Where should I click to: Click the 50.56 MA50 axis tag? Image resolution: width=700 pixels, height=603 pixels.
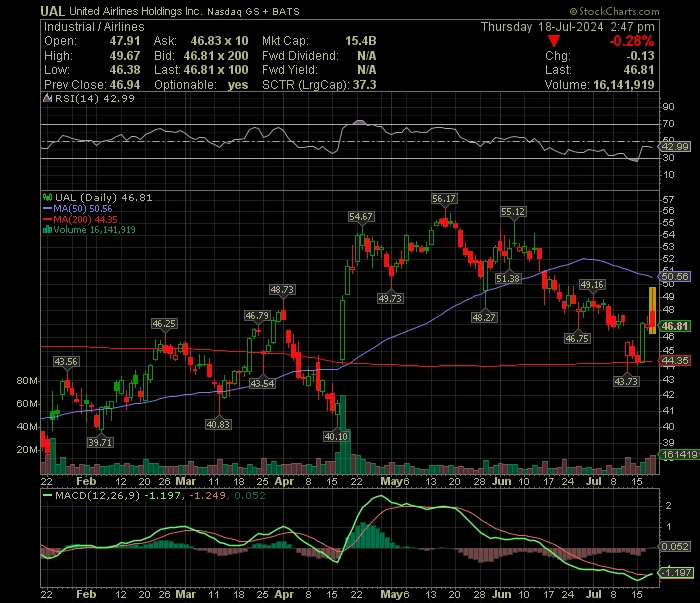pos(675,277)
